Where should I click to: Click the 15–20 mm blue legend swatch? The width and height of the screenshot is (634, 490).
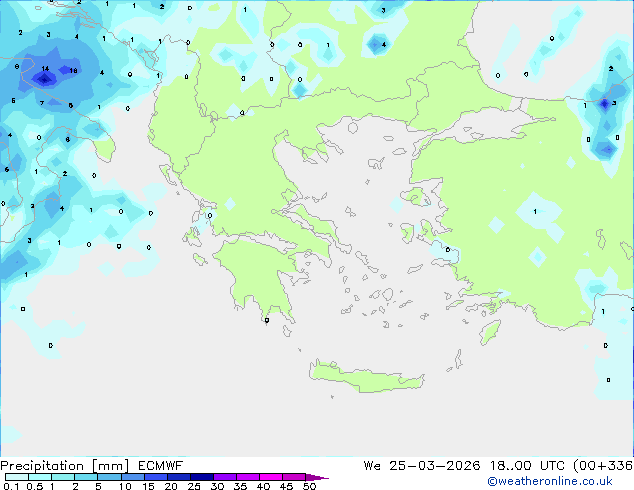click(155, 477)
